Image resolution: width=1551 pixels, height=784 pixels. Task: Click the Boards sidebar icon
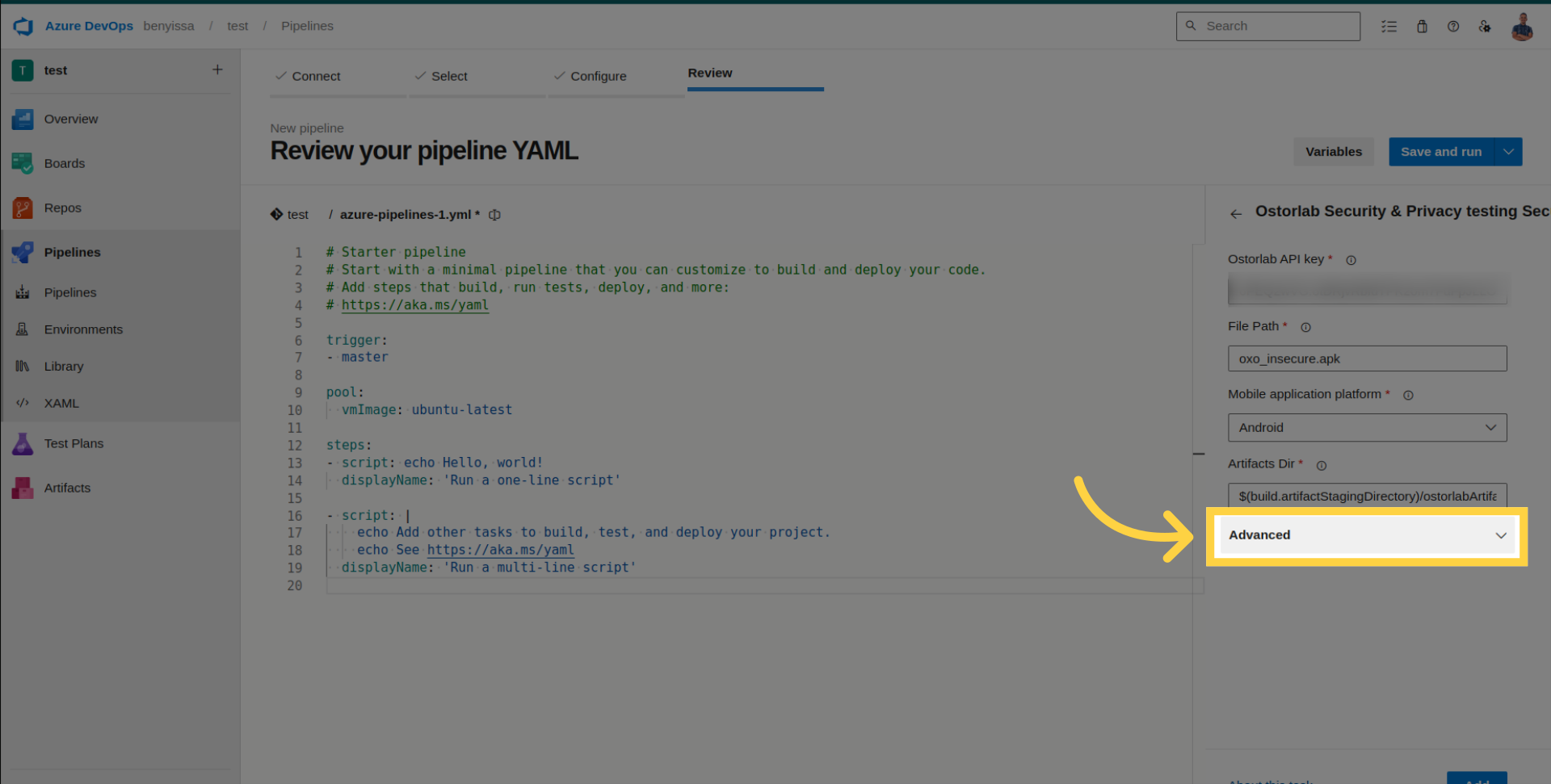coord(23,163)
